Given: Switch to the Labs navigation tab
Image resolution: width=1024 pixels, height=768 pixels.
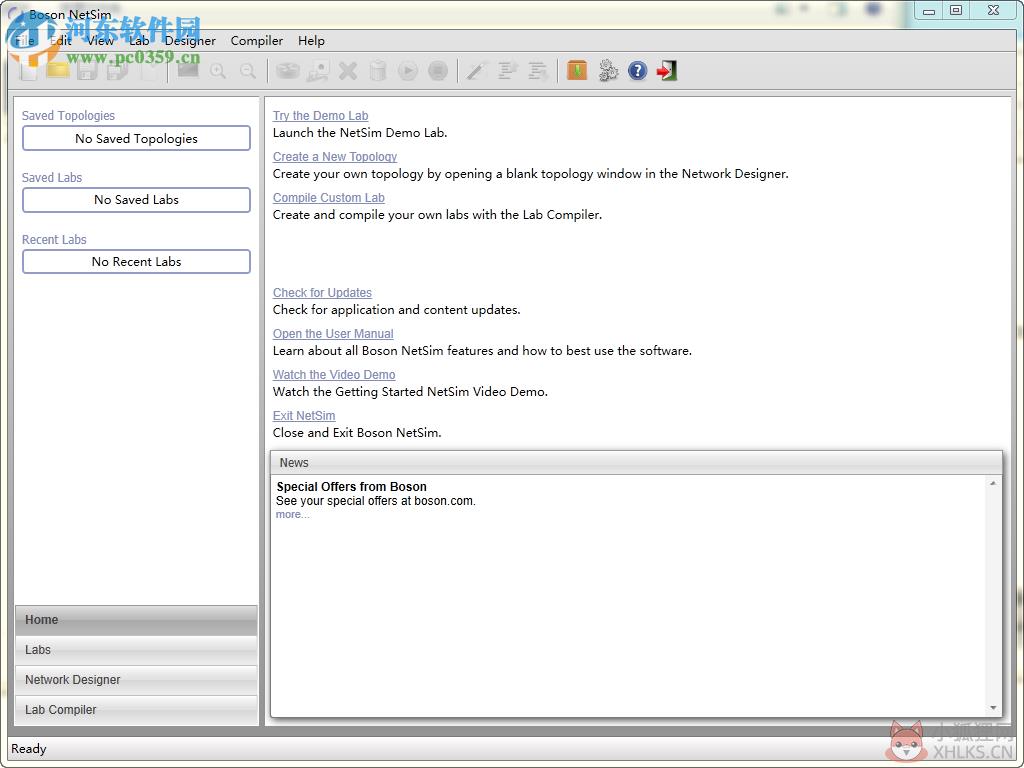Looking at the screenshot, I should pos(136,650).
